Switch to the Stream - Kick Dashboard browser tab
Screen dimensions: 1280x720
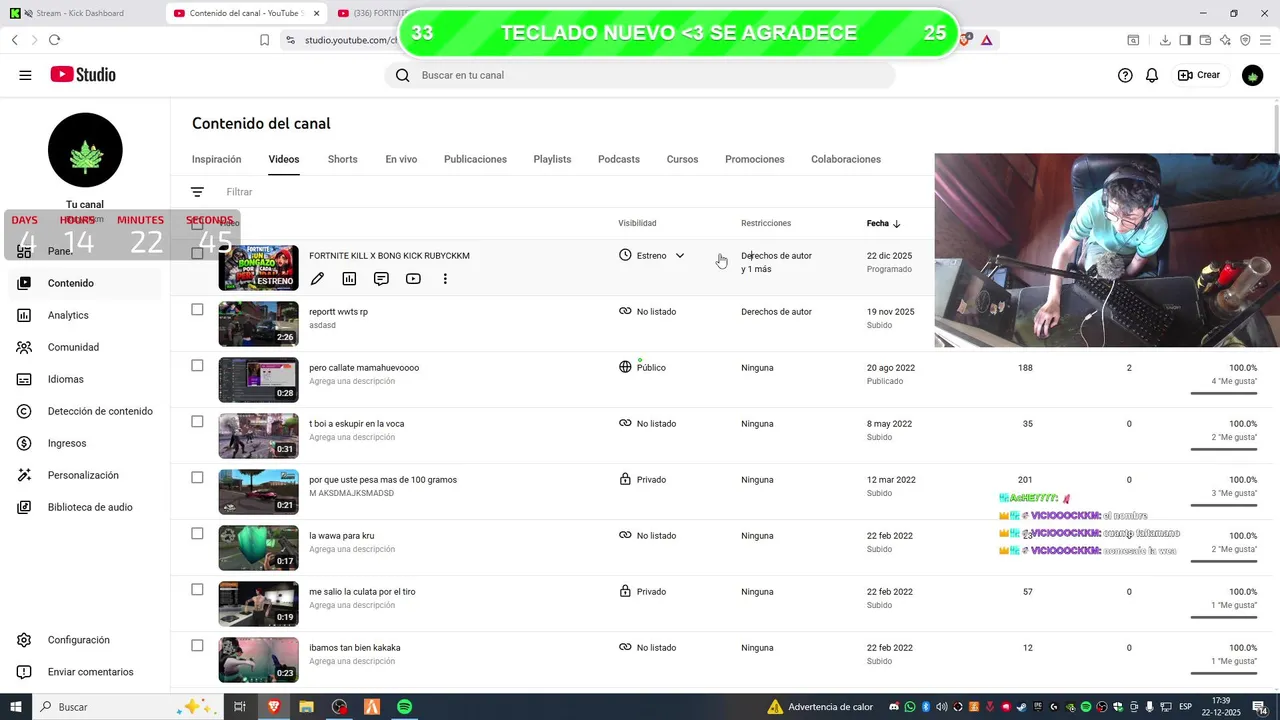[x=80, y=13]
